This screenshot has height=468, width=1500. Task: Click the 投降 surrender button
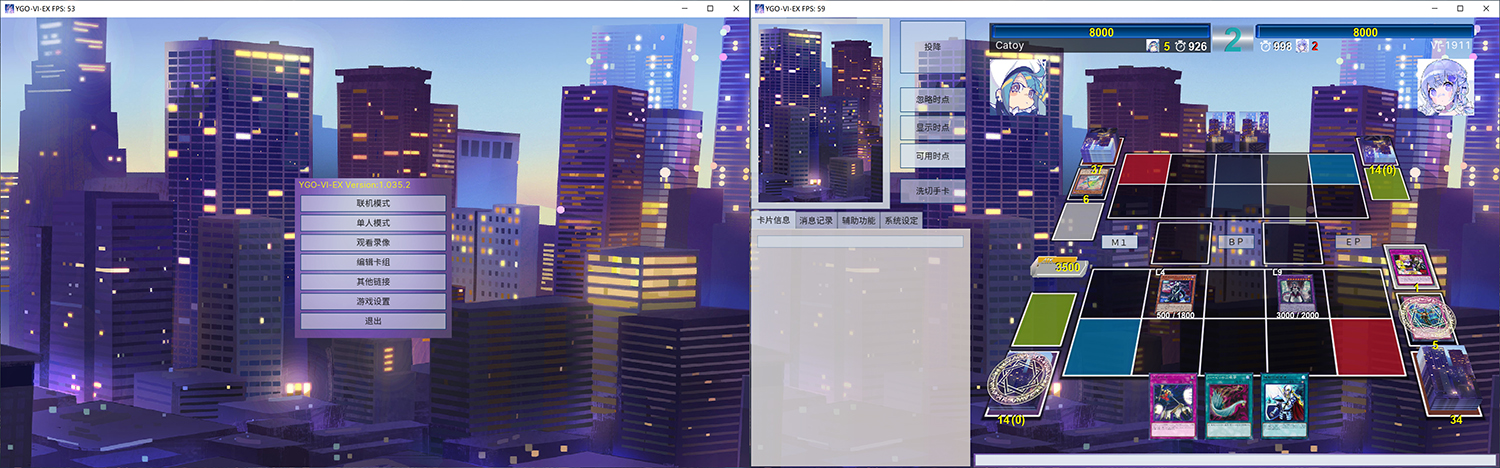933,47
